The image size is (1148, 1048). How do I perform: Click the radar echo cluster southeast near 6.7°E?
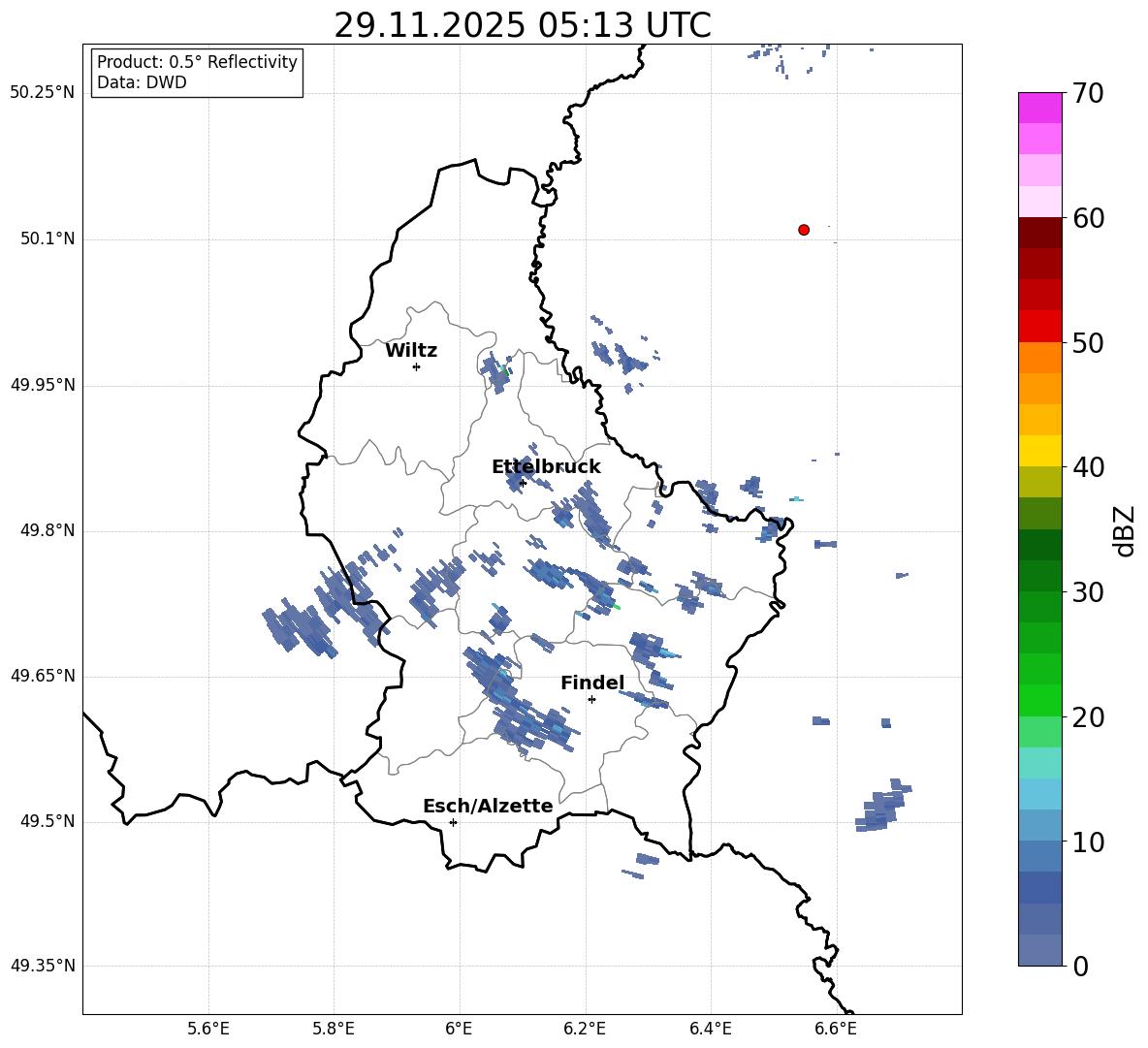click(883, 806)
